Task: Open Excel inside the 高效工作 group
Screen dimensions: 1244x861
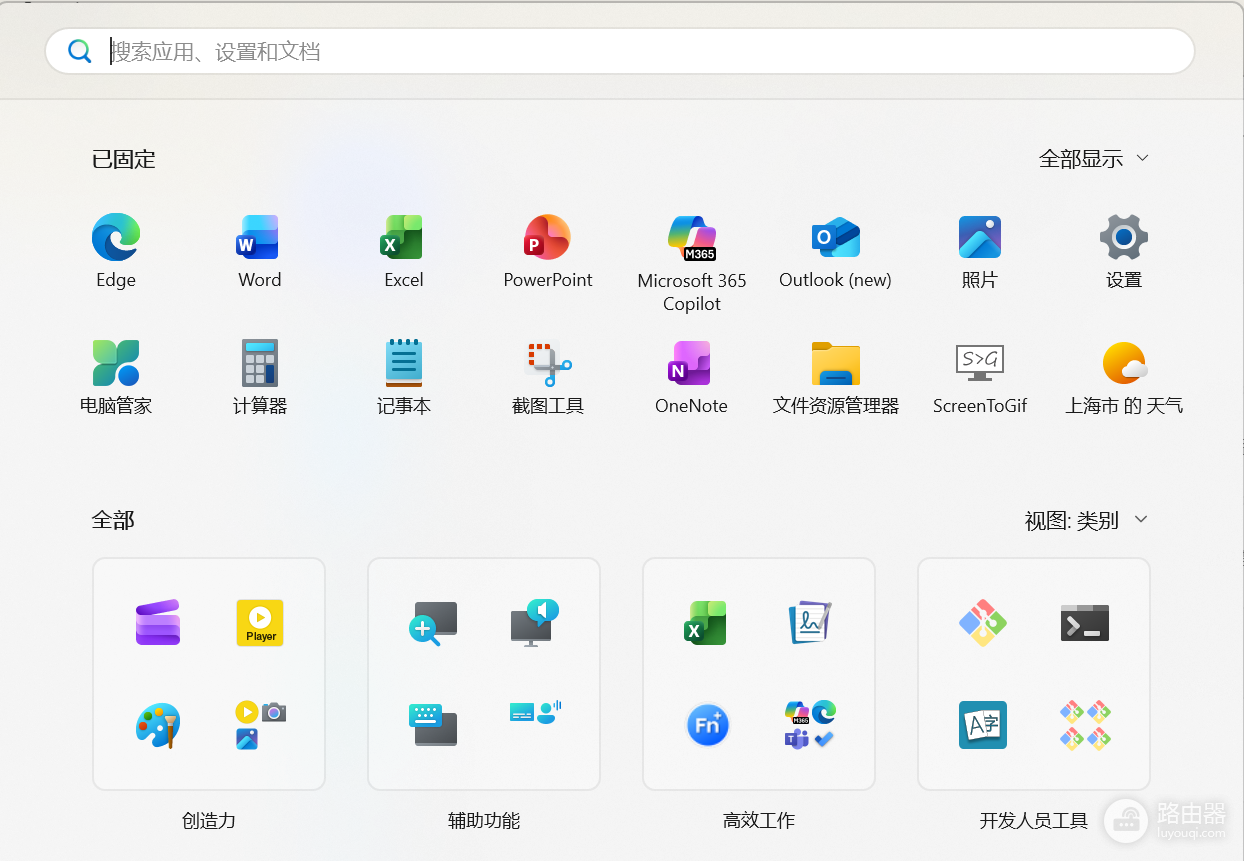Action: [x=706, y=622]
